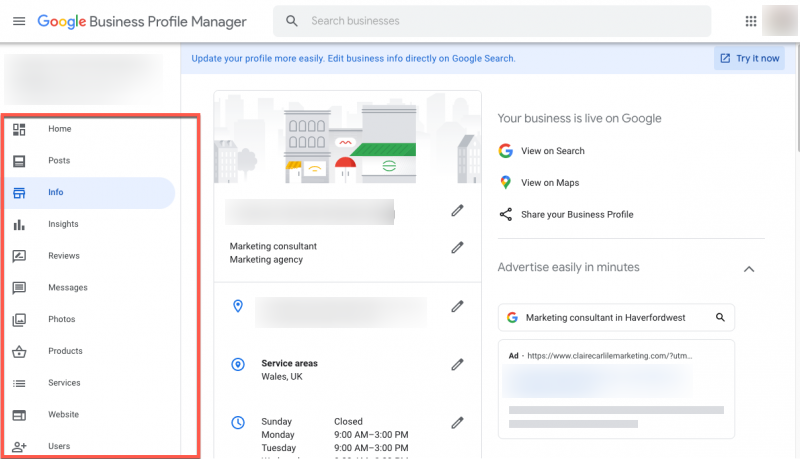Focus the Search businesses field
800x459 pixels.
(492, 21)
